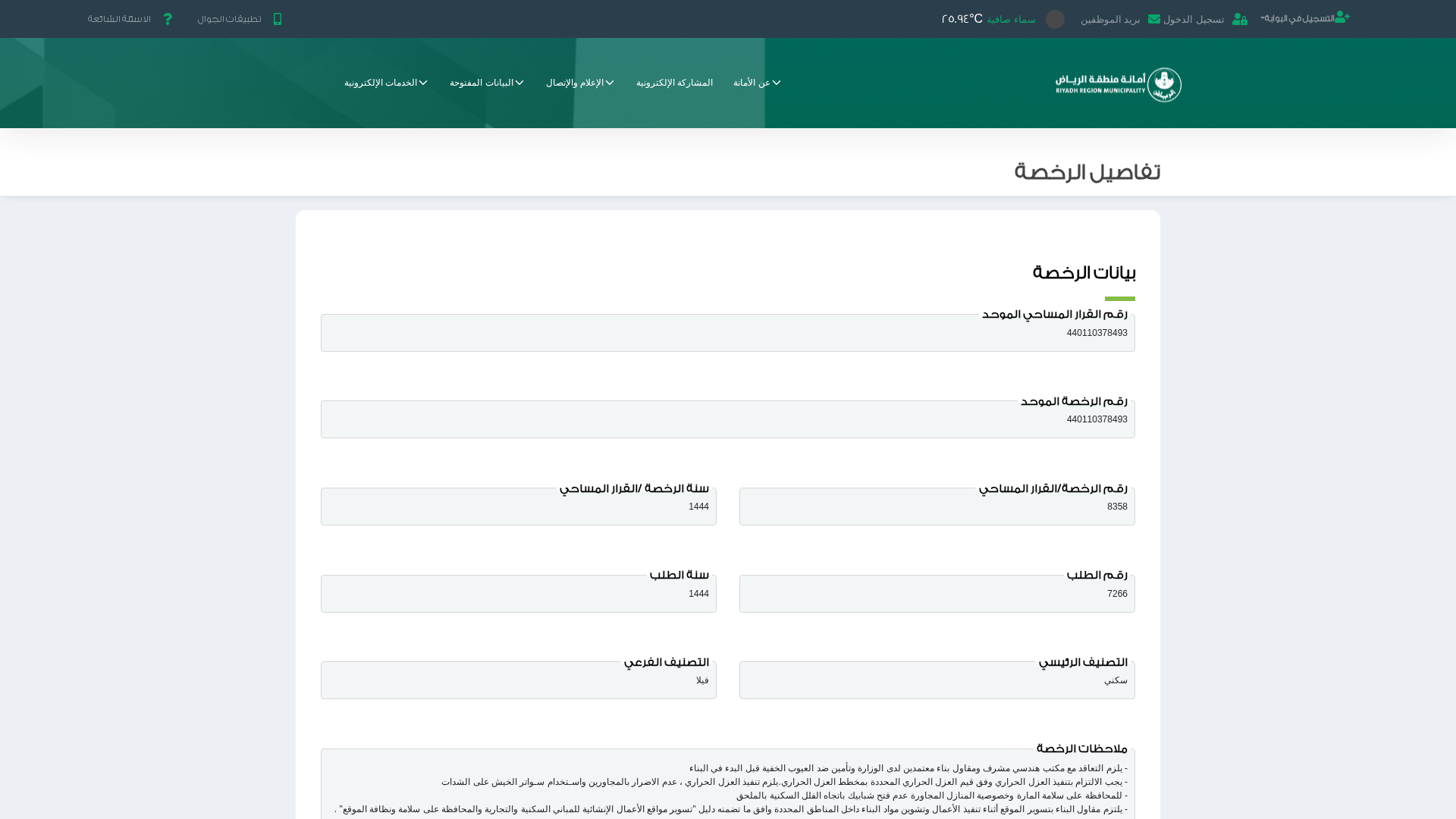Click the بيانات الرخصة section heading
1456x819 pixels.
pyautogui.click(x=1084, y=272)
